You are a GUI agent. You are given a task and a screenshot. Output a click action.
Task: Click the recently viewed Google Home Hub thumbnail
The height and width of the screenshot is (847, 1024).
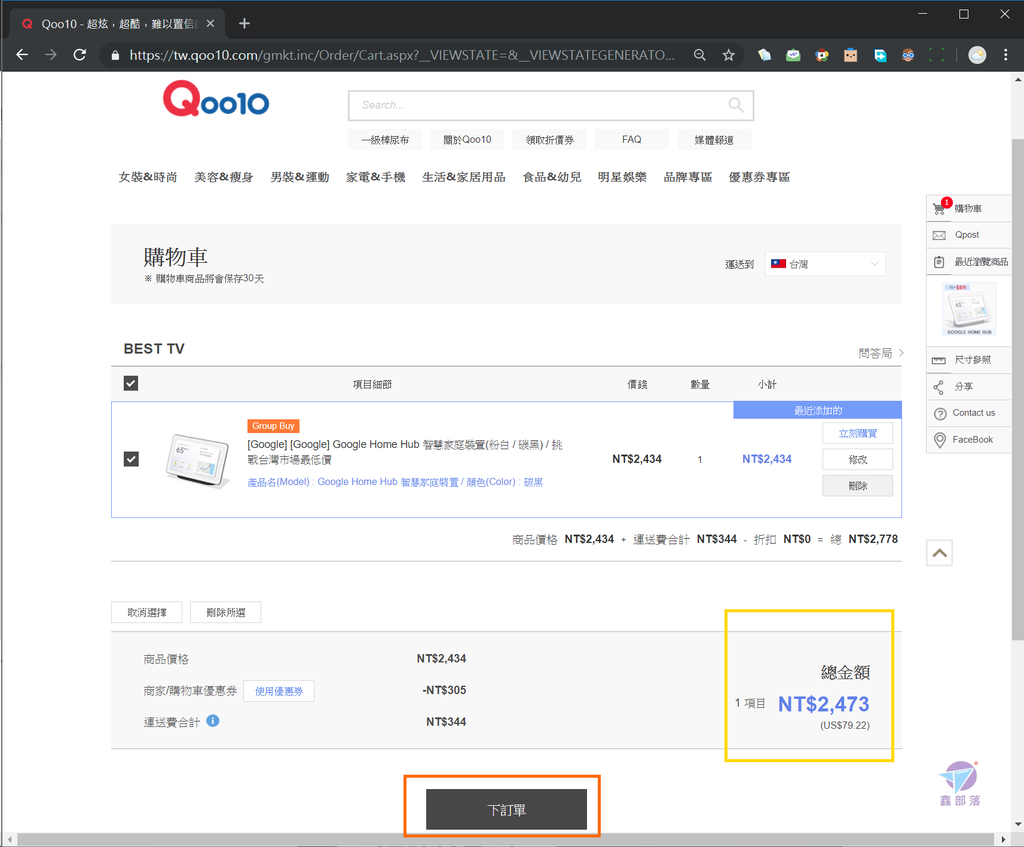point(969,309)
